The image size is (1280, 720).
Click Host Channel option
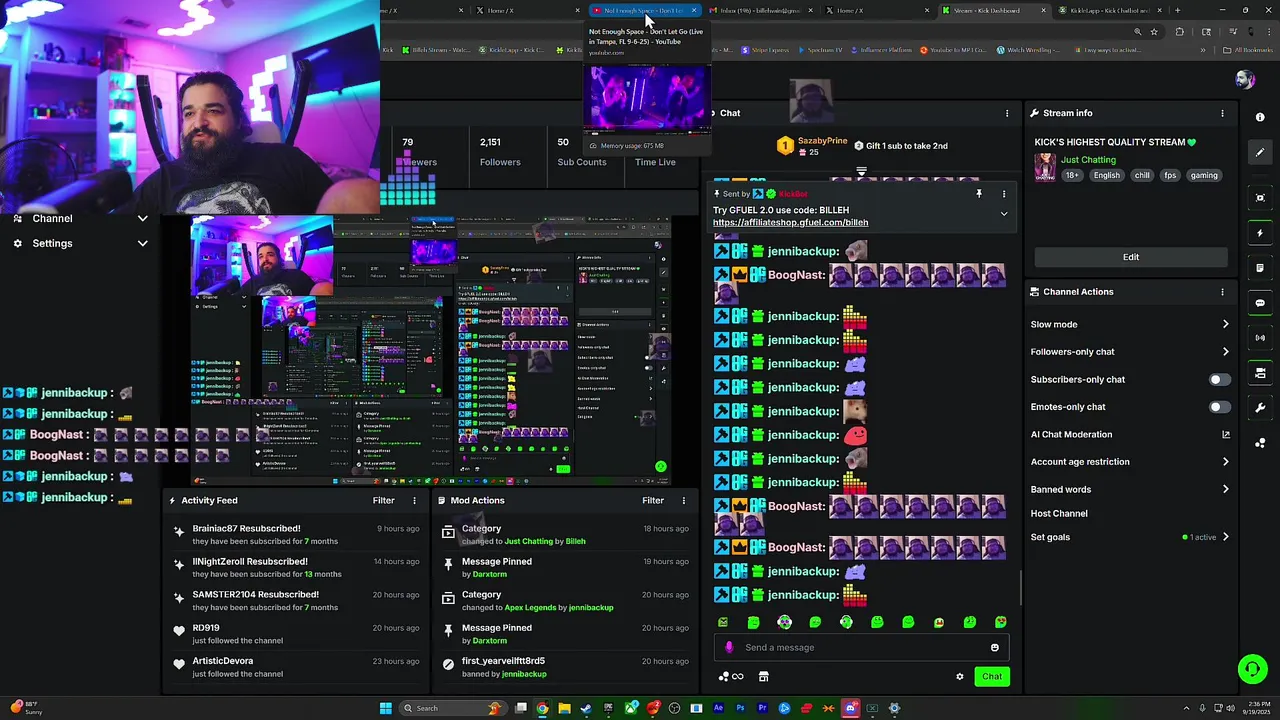point(1059,514)
